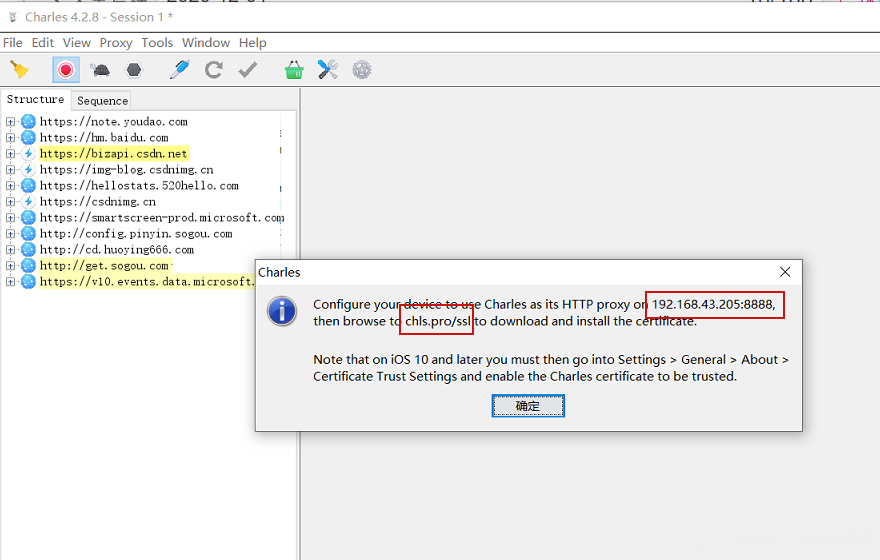Viewport: 880px width, 560px height.
Task: Expand the hellostats.520hello.com node
Action: click(10, 185)
